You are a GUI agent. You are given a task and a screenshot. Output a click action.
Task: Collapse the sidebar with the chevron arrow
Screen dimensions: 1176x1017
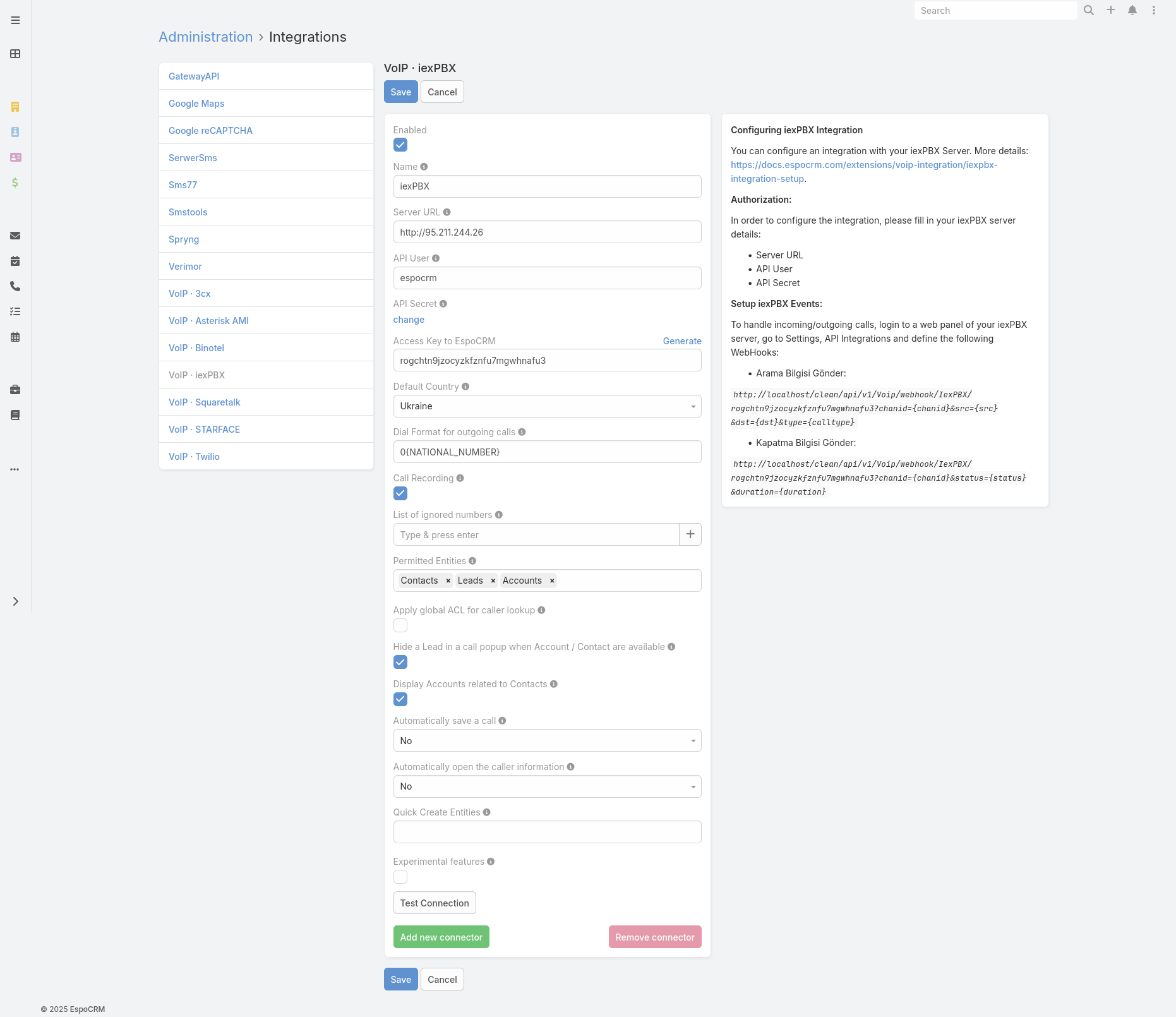pos(15,601)
